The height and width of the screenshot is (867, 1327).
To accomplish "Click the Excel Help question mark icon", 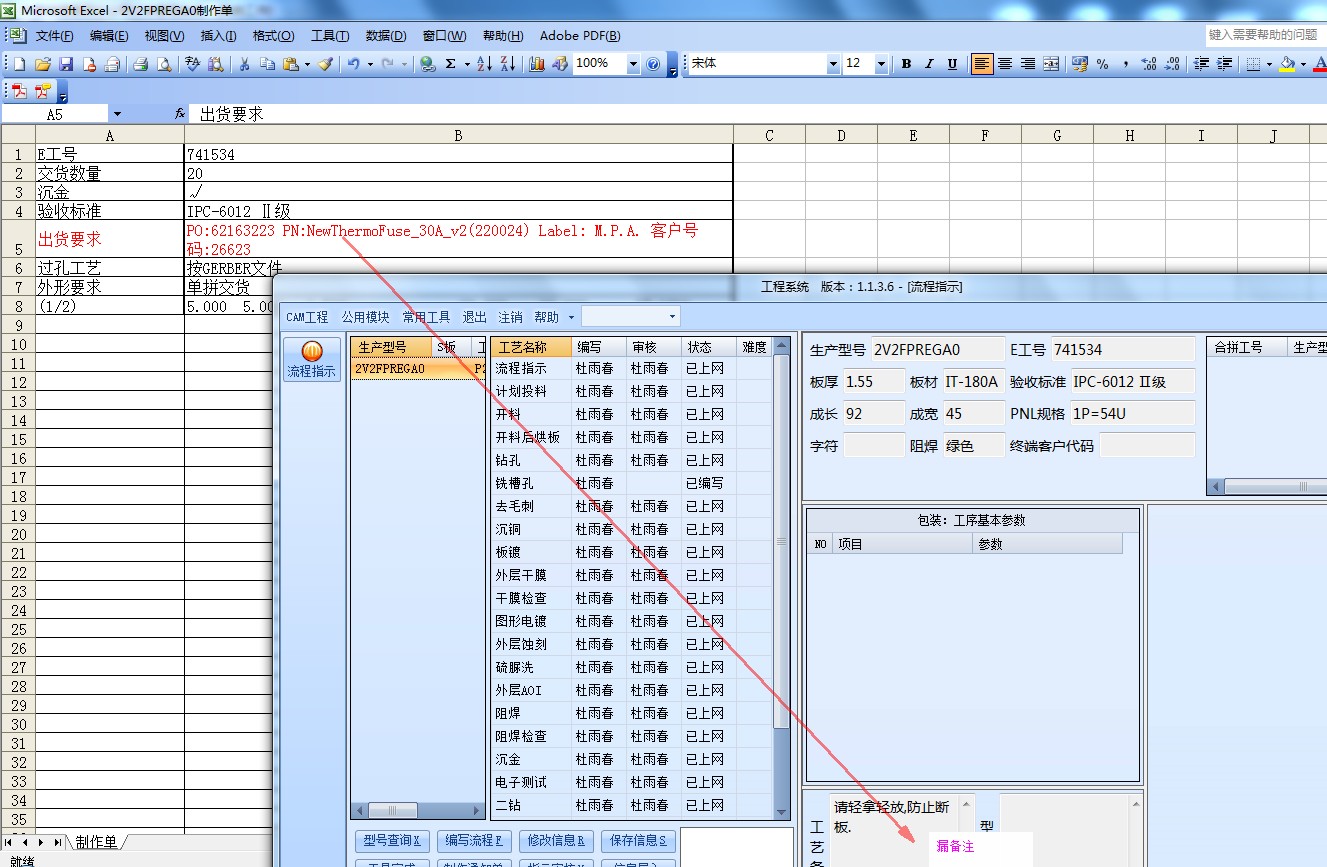I will 653,64.
